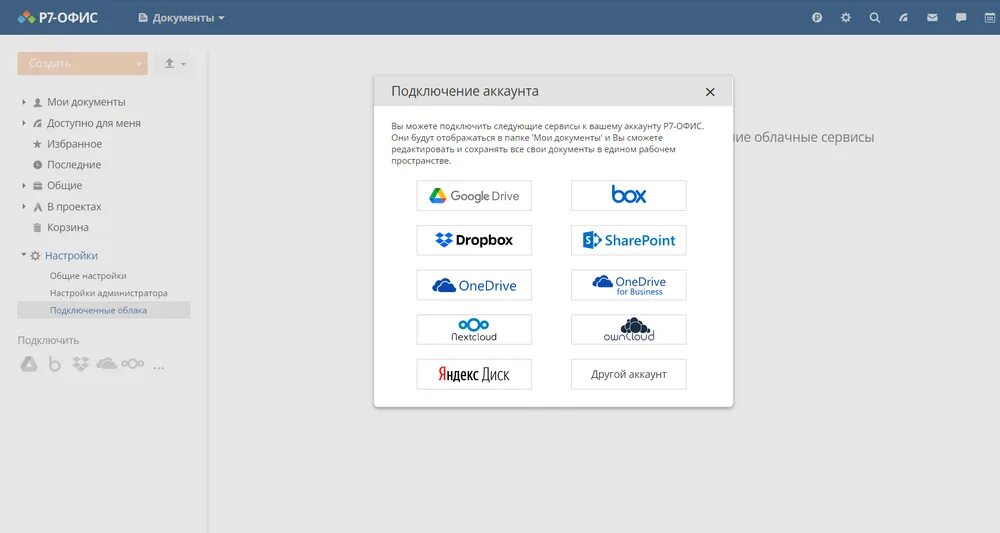Click sidebar Dropbox connect icon
The height and width of the screenshot is (533, 1000).
pyautogui.click(x=80, y=364)
